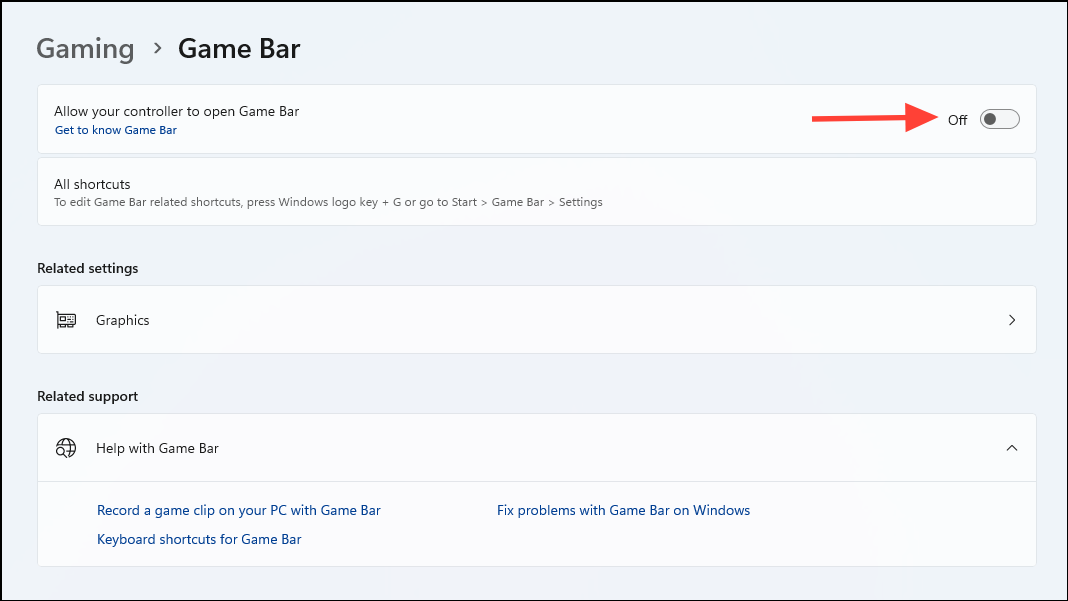Click the All shortcuts heading

click(92, 184)
